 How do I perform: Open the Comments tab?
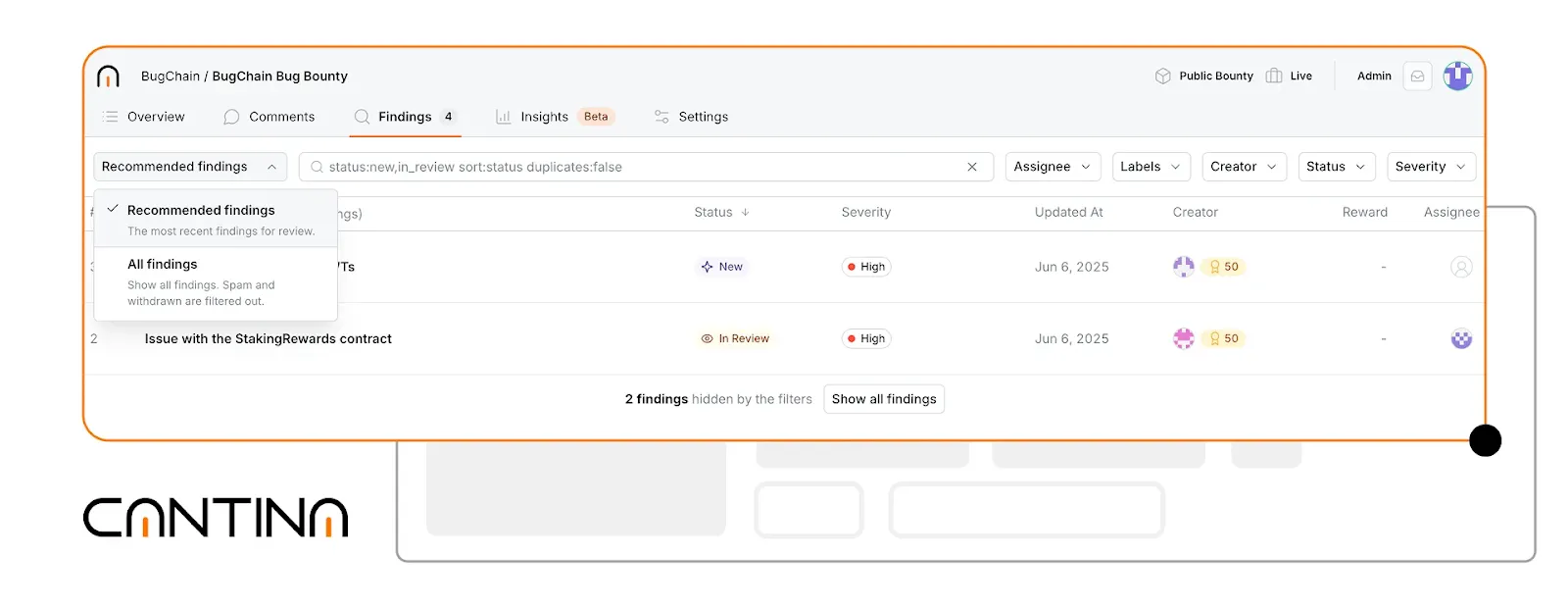pos(269,117)
